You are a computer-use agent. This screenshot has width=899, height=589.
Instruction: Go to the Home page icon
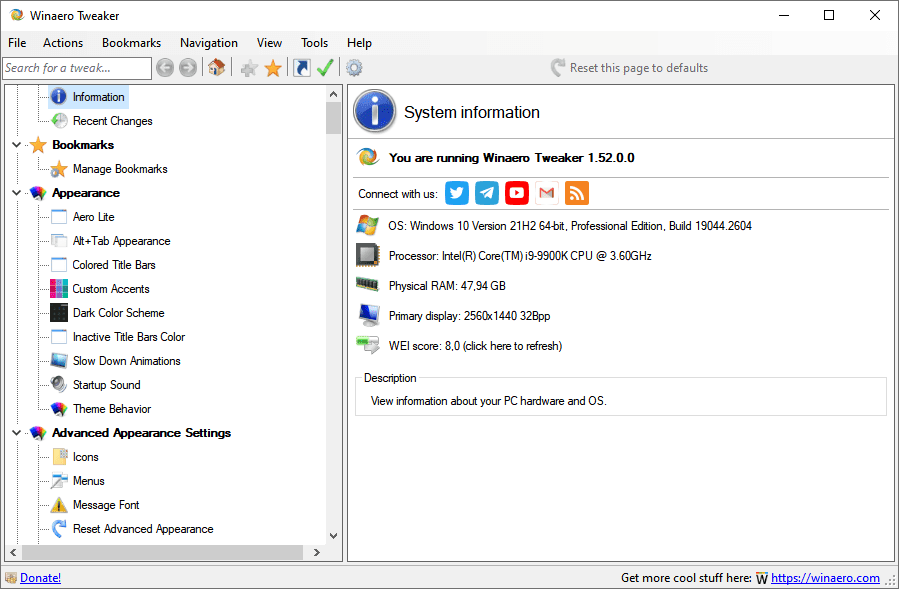click(x=216, y=68)
